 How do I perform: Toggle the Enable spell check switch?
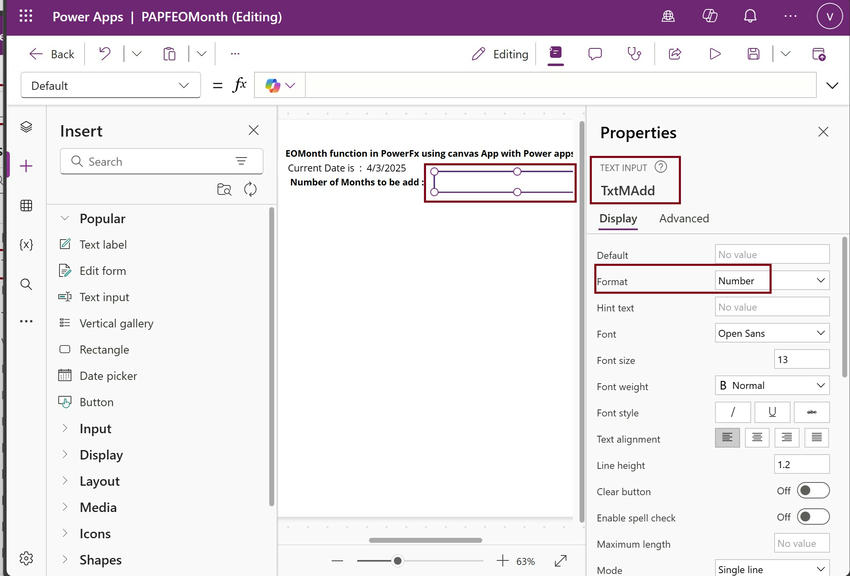tap(813, 516)
